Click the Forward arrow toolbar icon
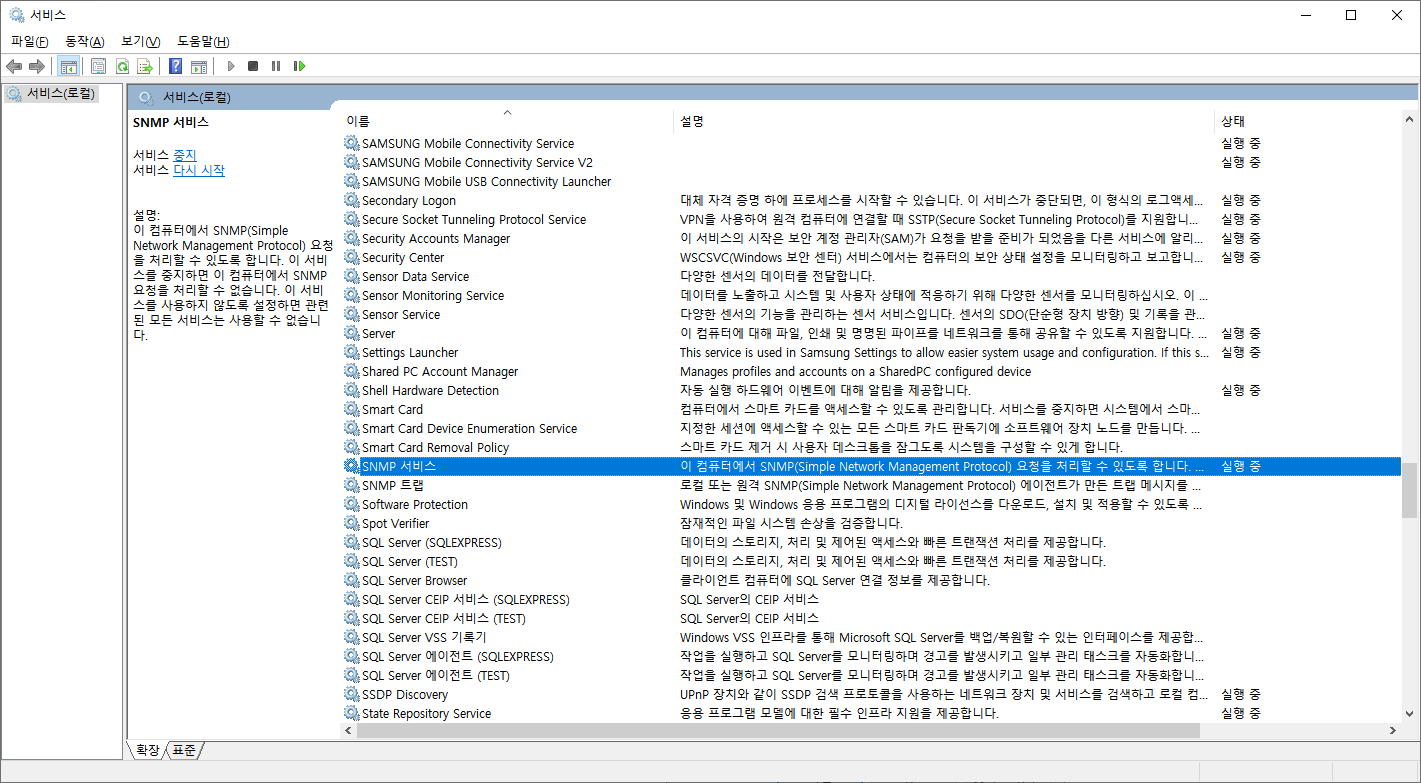The image size is (1421, 783). coord(37,66)
